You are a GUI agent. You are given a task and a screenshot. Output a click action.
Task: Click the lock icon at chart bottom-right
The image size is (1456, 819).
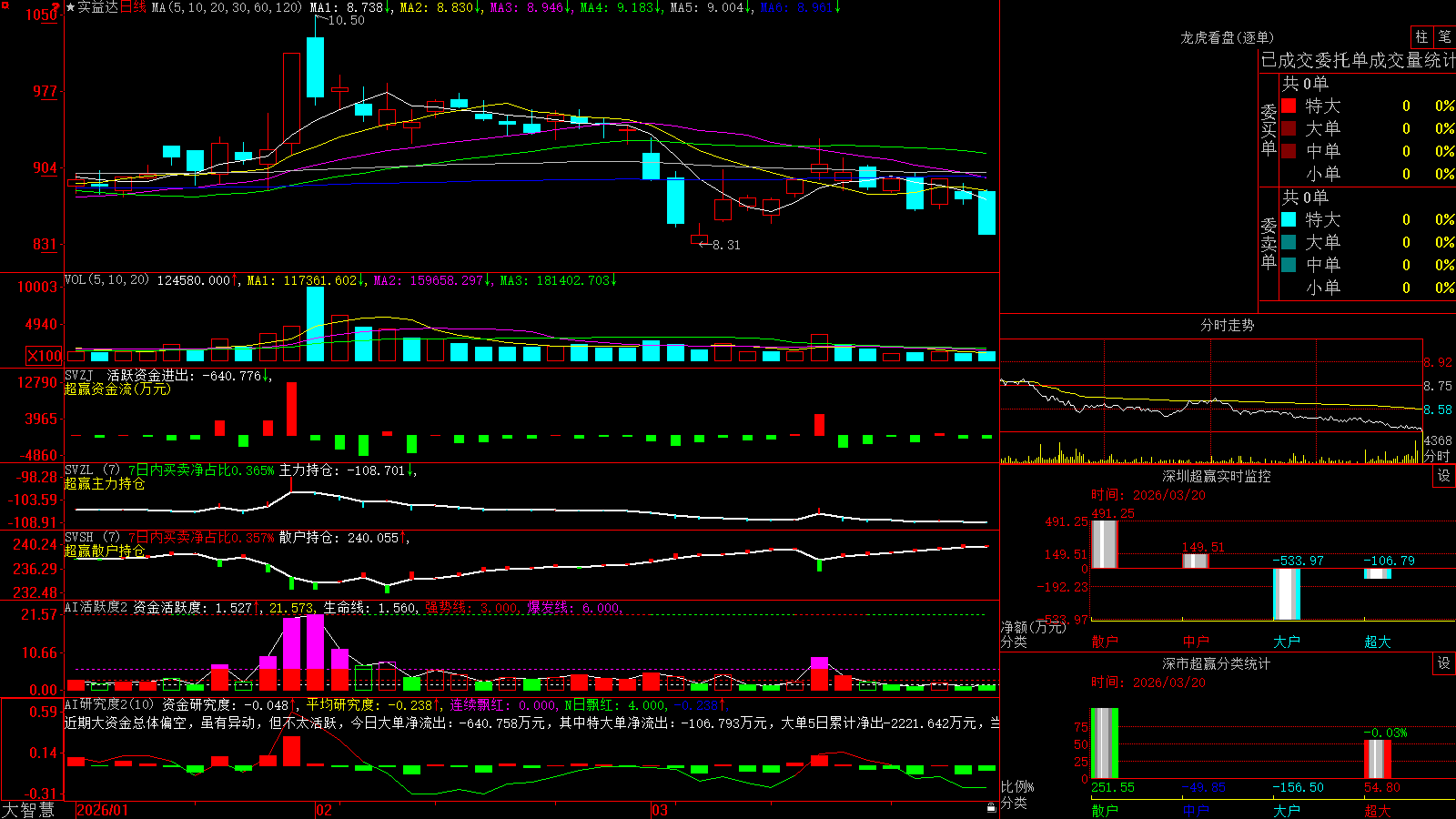992,807
